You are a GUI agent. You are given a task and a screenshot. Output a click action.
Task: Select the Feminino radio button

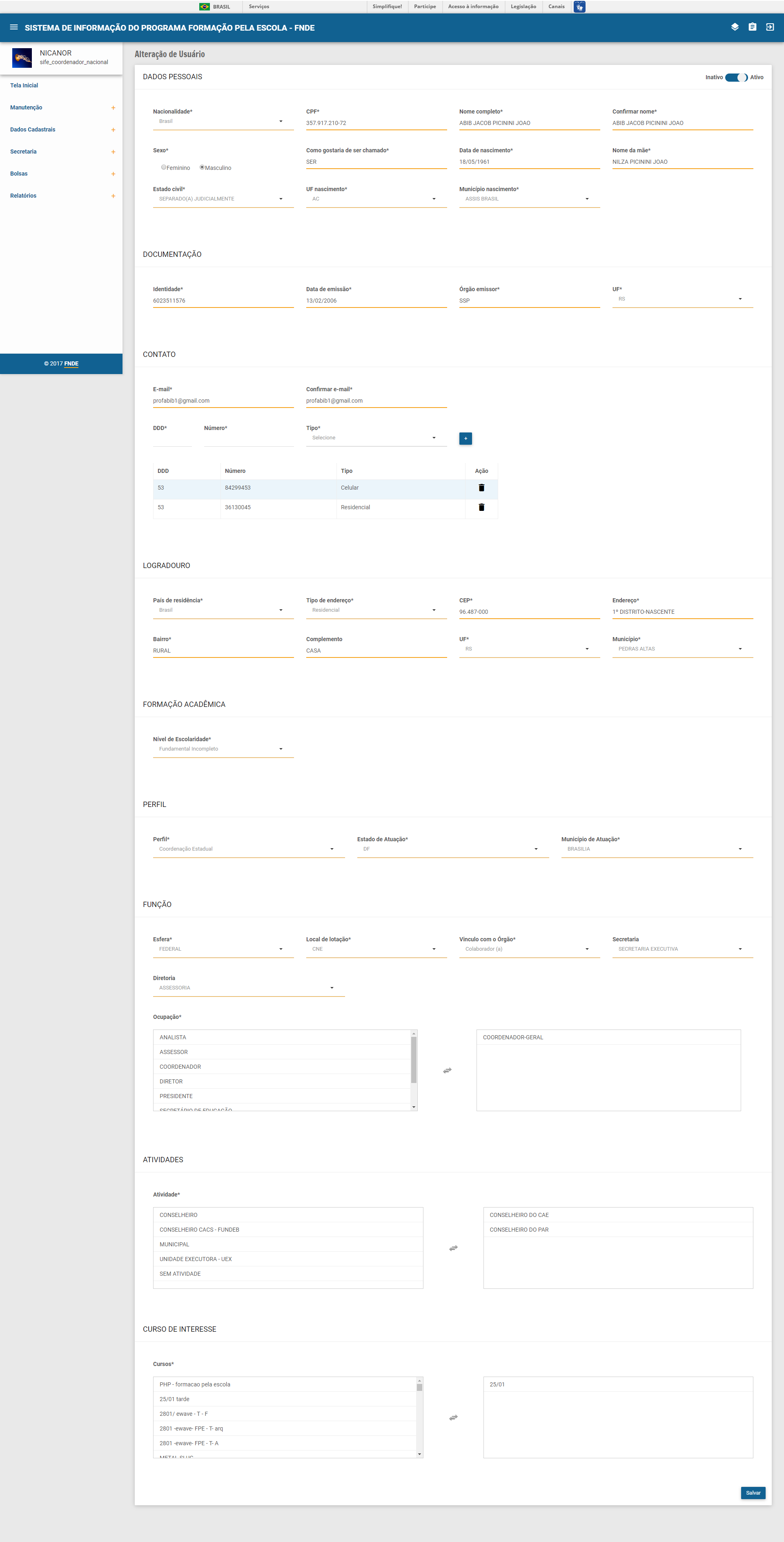(163, 167)
